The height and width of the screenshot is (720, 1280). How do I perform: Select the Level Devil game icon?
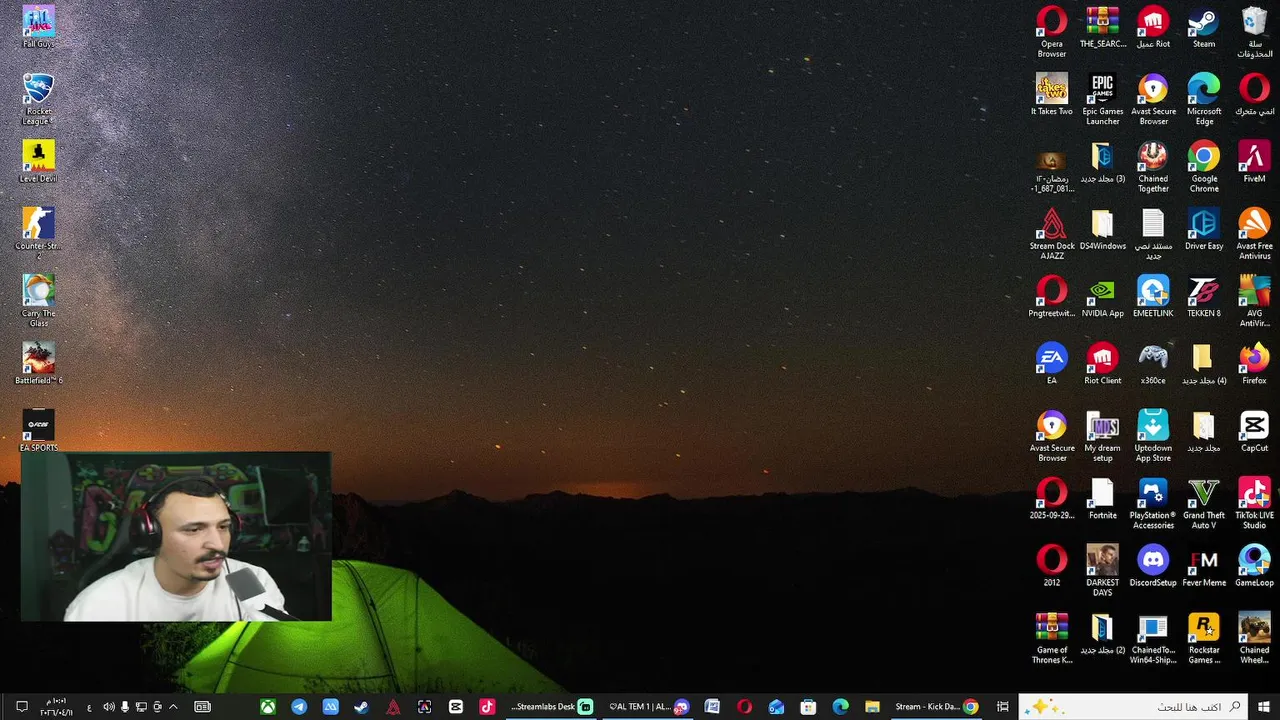point(39,161)
